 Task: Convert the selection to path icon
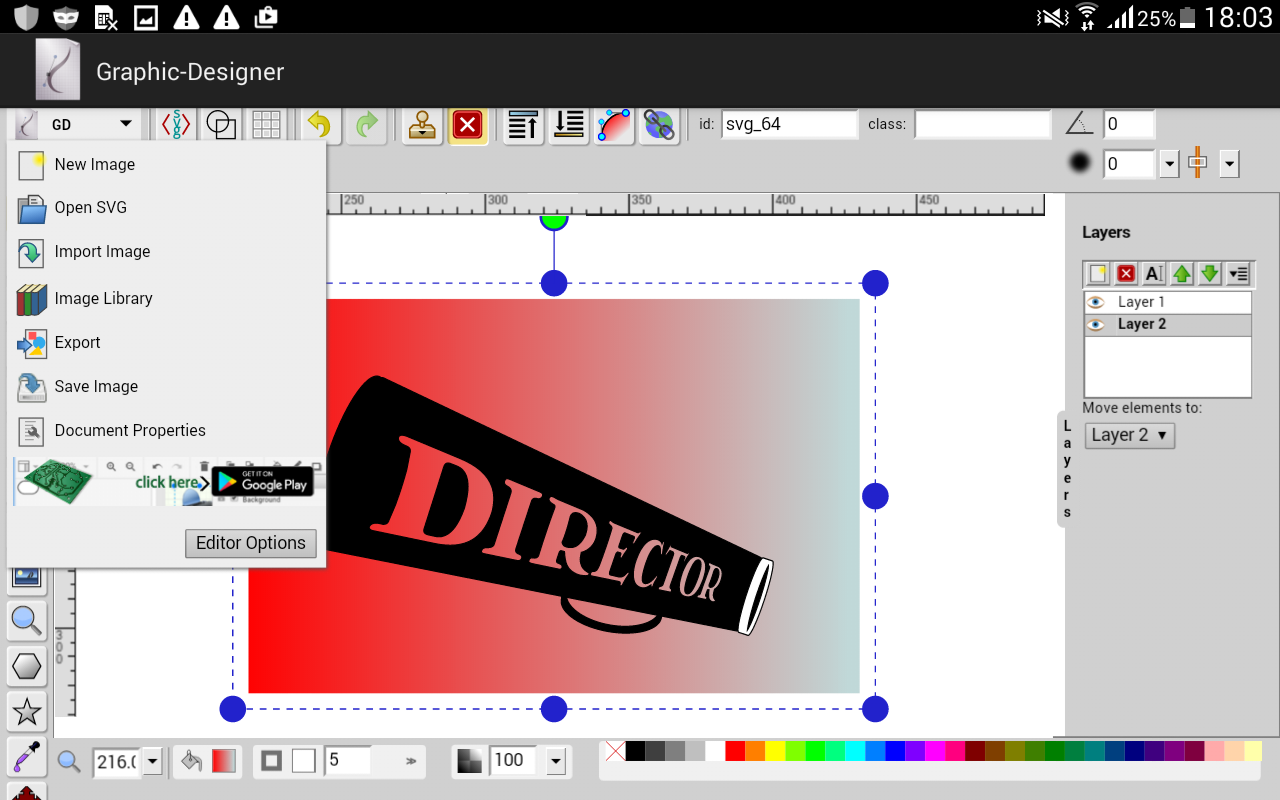pyautogui.click(x=614, y=125)
